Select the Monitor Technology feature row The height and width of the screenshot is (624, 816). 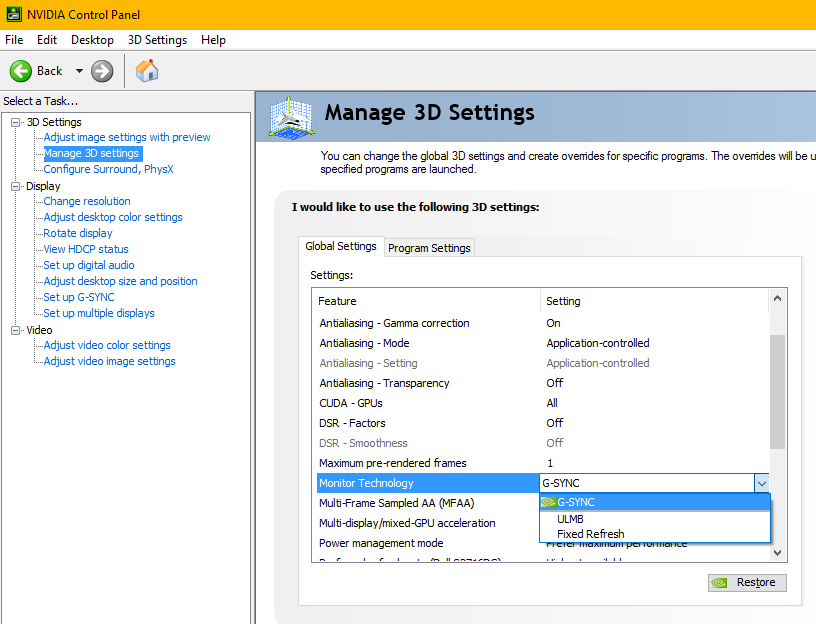[x=428, y=483]
